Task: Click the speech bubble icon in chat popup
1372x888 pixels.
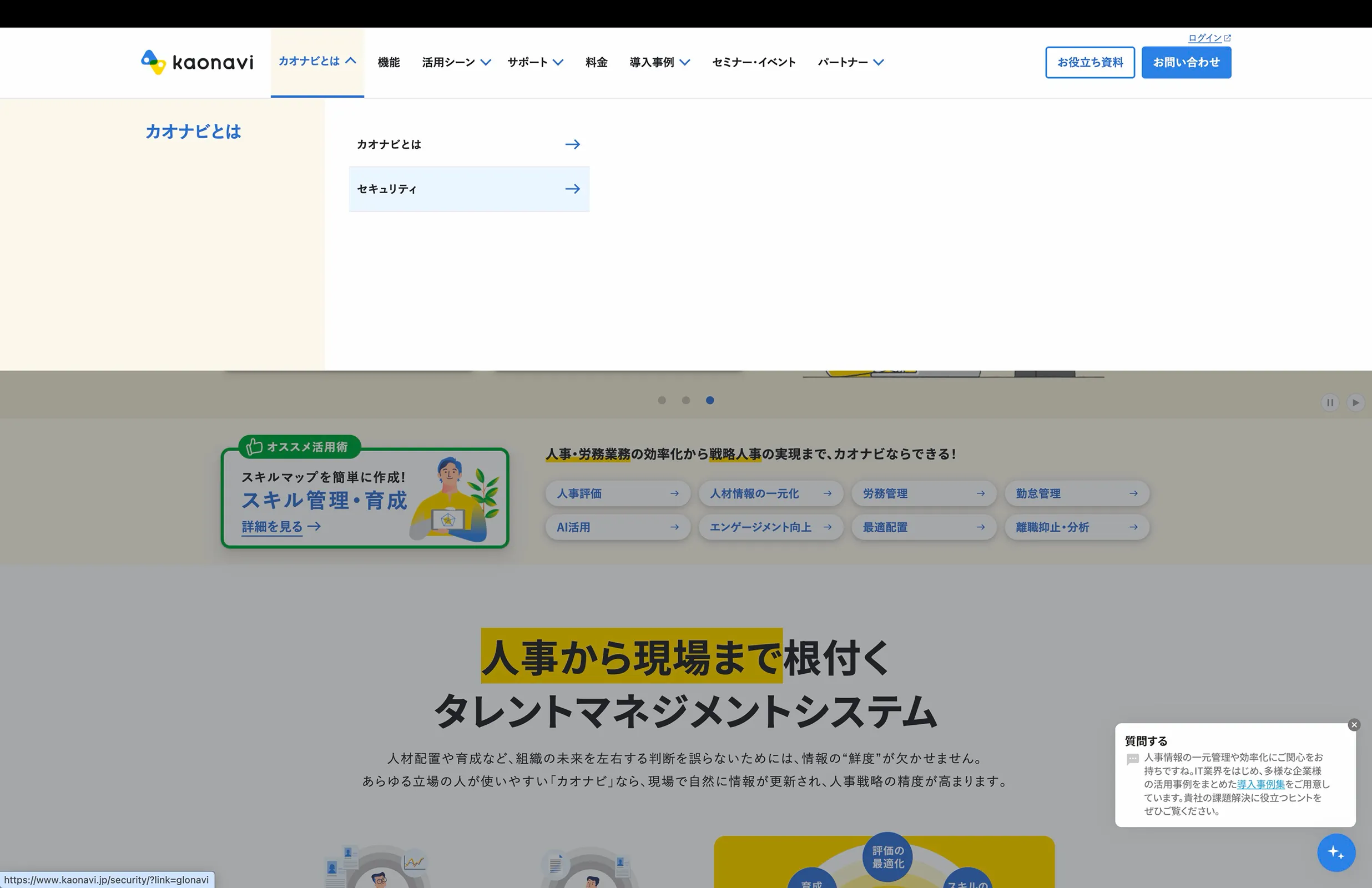Action: coord(1133,759)
